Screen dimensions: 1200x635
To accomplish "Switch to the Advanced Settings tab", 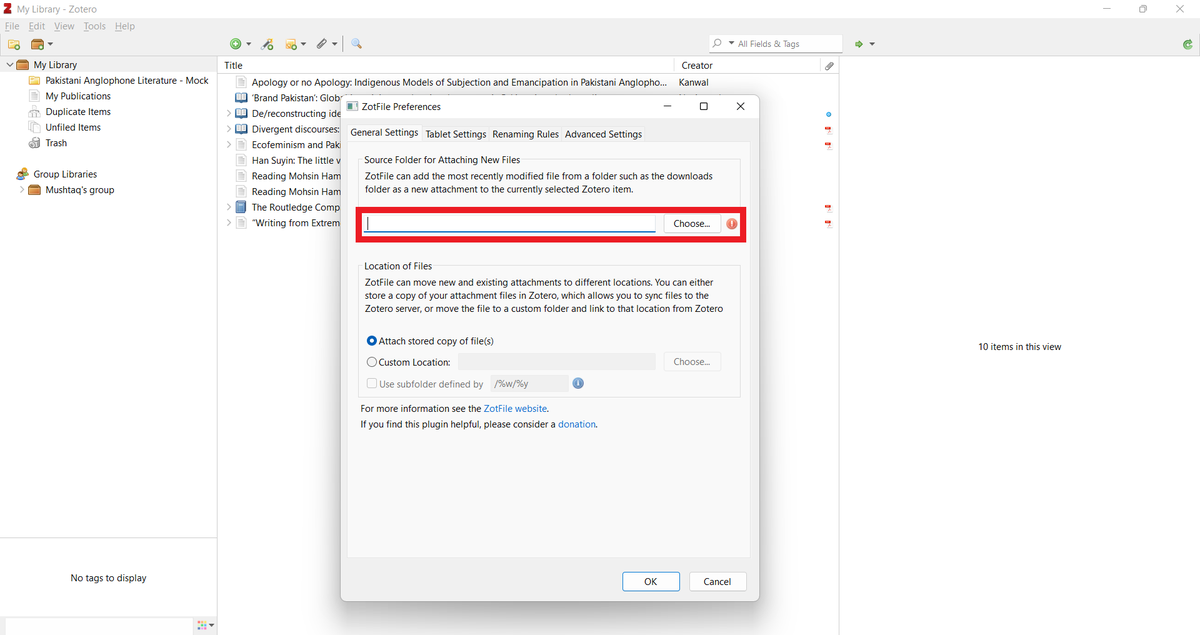I will [603, 134].
